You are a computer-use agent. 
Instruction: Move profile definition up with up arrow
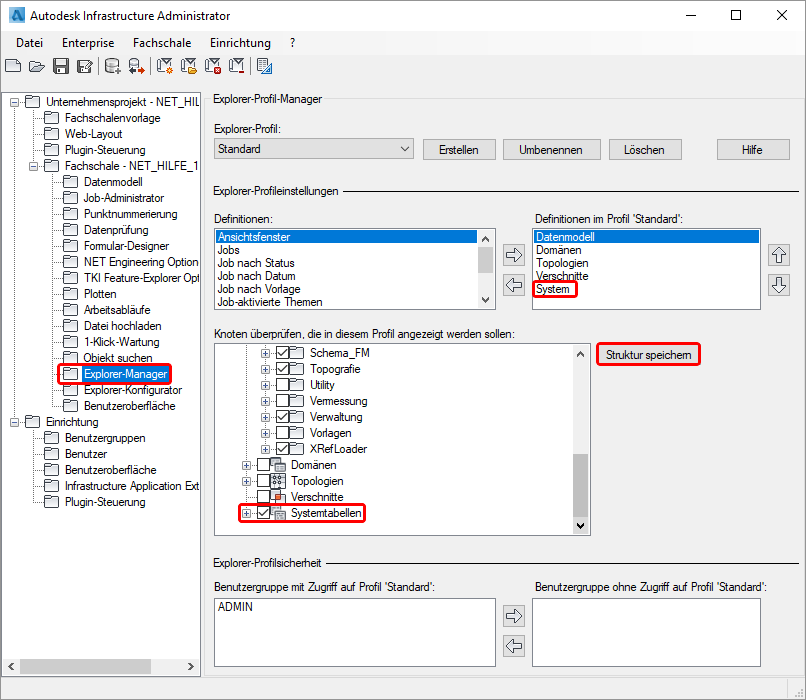pos(779,255)
